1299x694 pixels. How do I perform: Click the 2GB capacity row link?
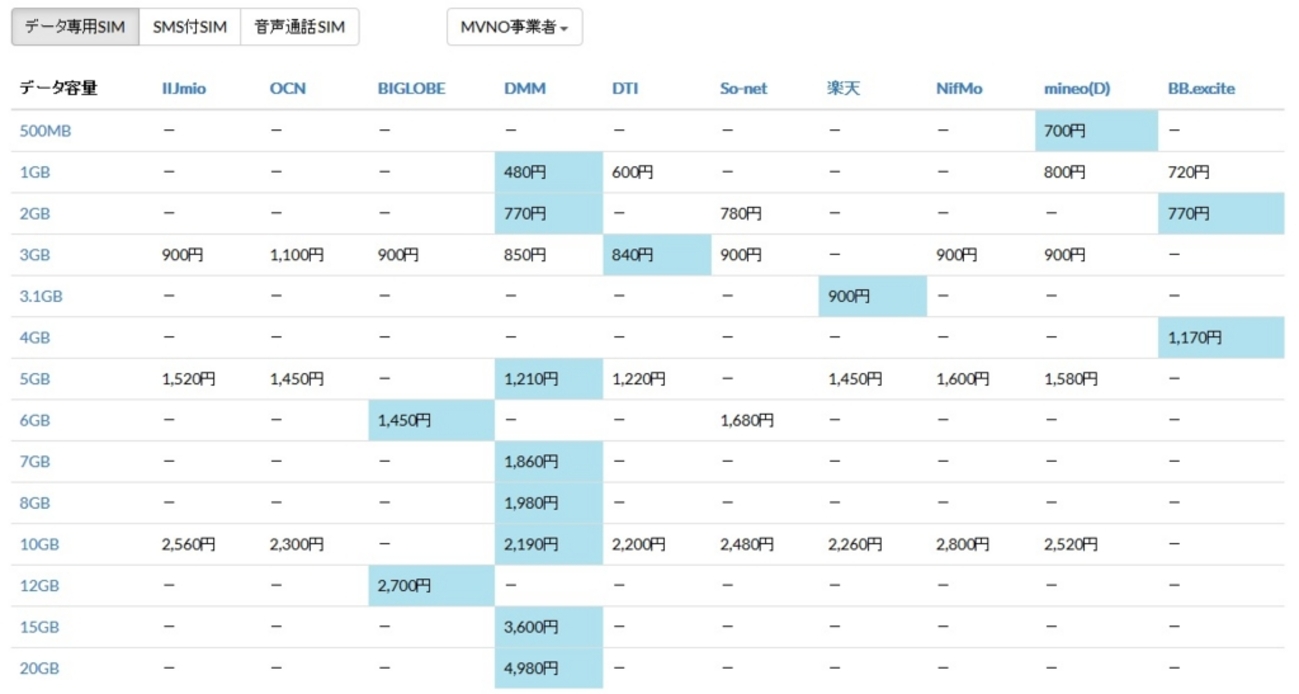[x=35, y=213]
